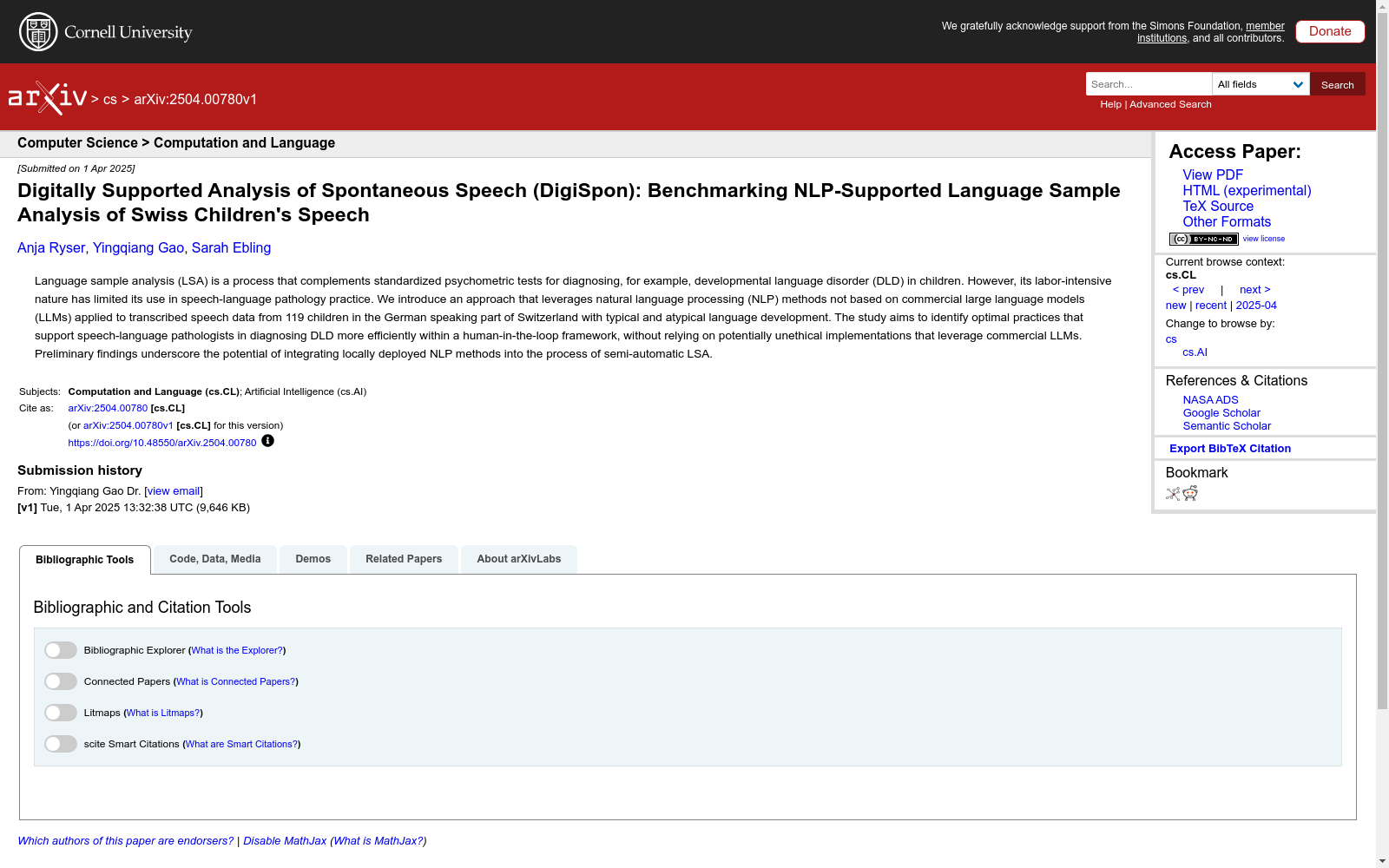Click the member institutions link
Viewport: 1389px width, 868px height.
click(1211, 32)
